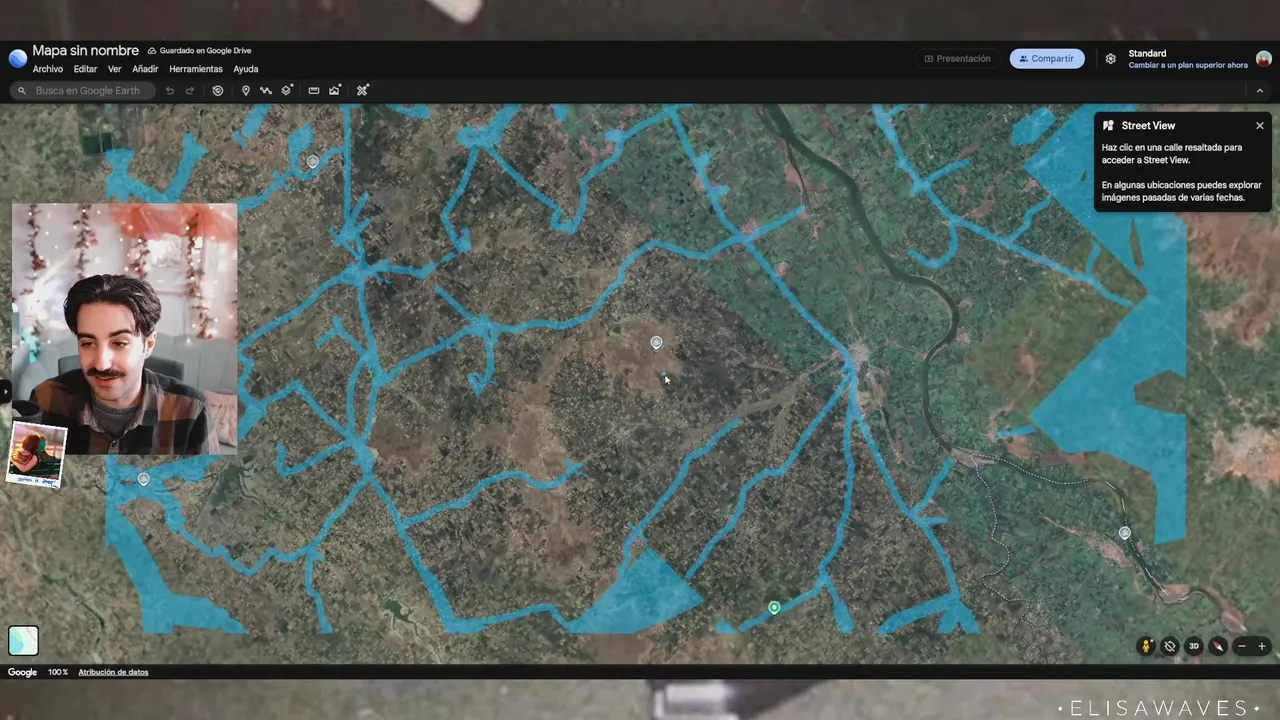Viewport: 1280px width, 720px height.
Task: Open the Editar menu
Action: pos(85,69)
